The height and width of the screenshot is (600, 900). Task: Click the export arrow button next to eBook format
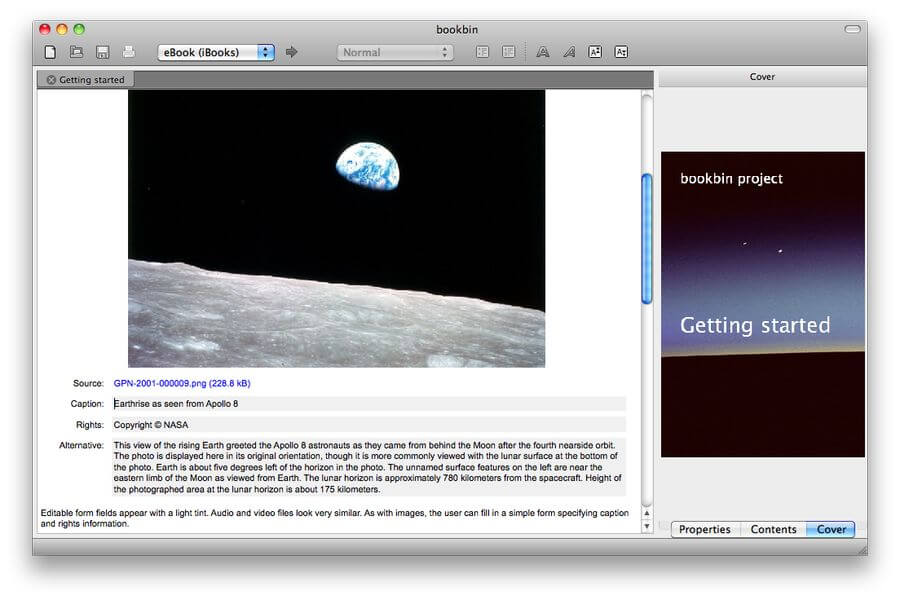[292, 52]
